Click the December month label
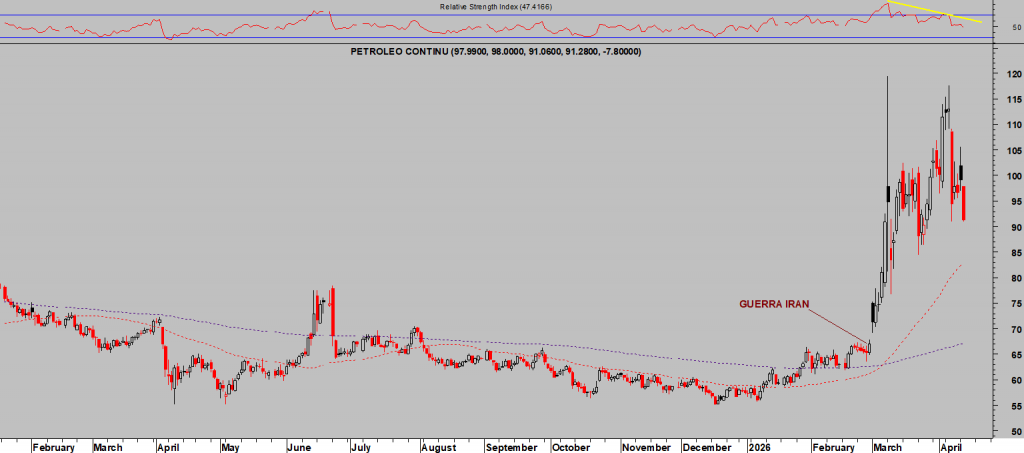This screenshot has height=453, width=1024. [x=707, y=447]
